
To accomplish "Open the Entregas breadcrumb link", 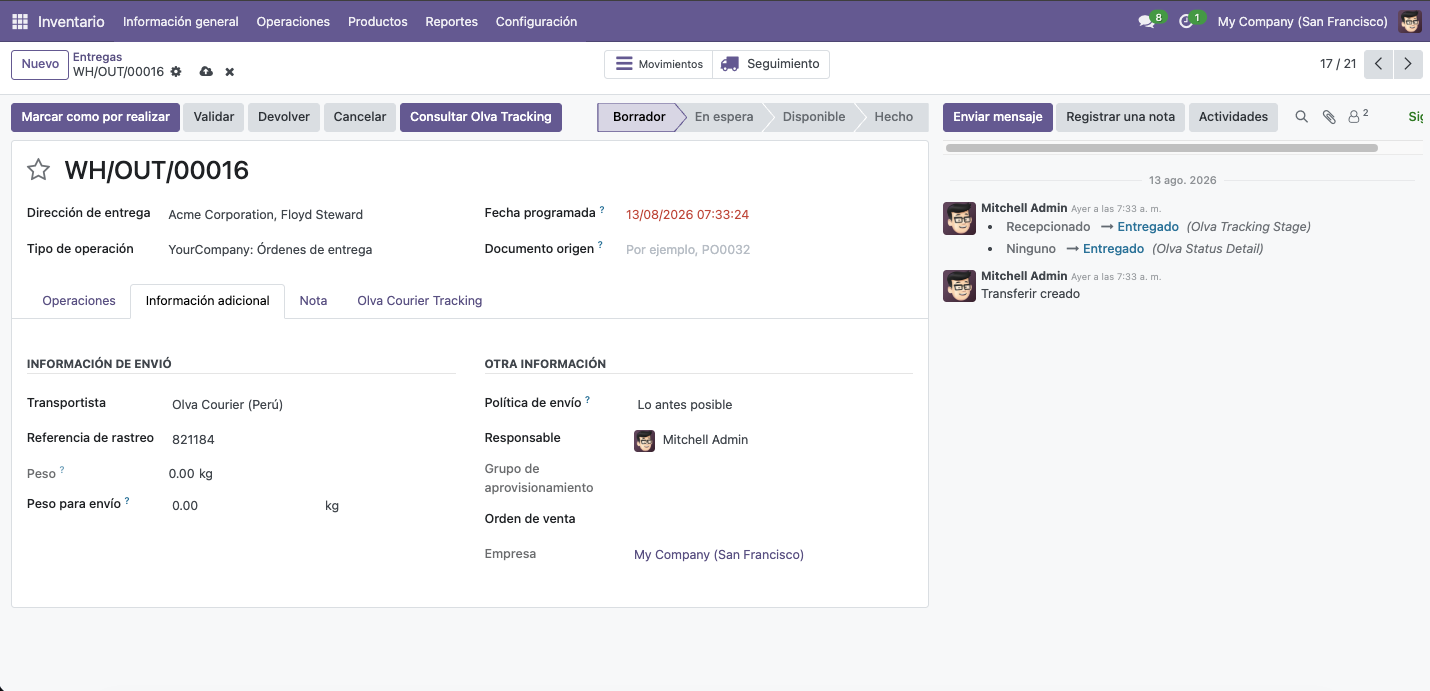I will (x=97, y=57).
